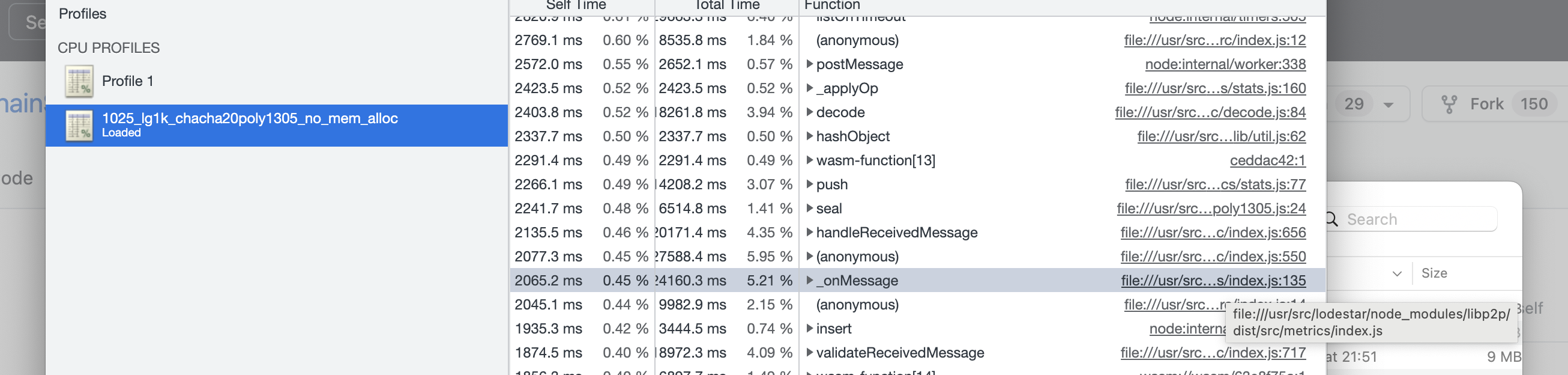
Task: Open the chevron dropdown beside the Size column
Action: tap(1399, 273)
